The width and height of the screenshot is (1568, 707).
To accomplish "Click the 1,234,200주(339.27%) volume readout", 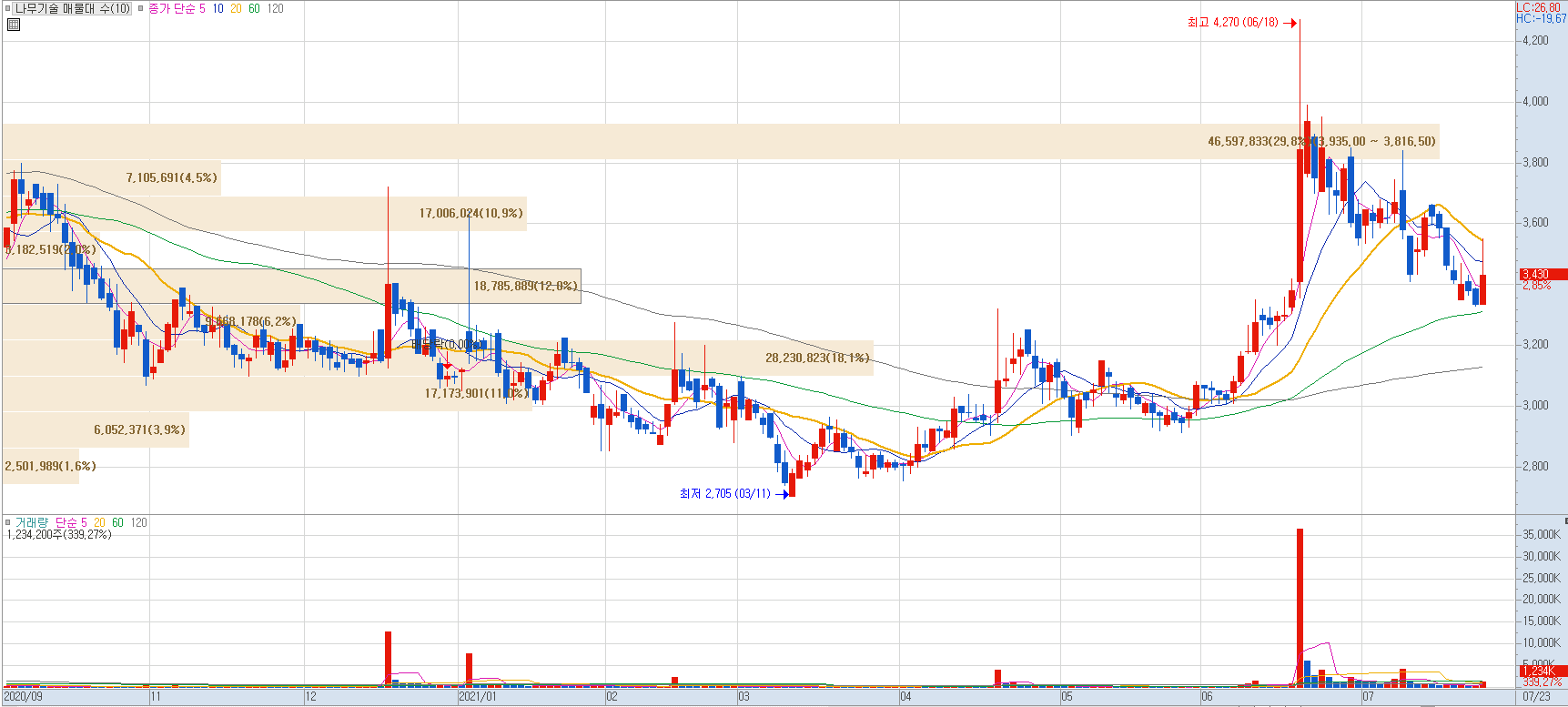I will click(x=59, y=534).
